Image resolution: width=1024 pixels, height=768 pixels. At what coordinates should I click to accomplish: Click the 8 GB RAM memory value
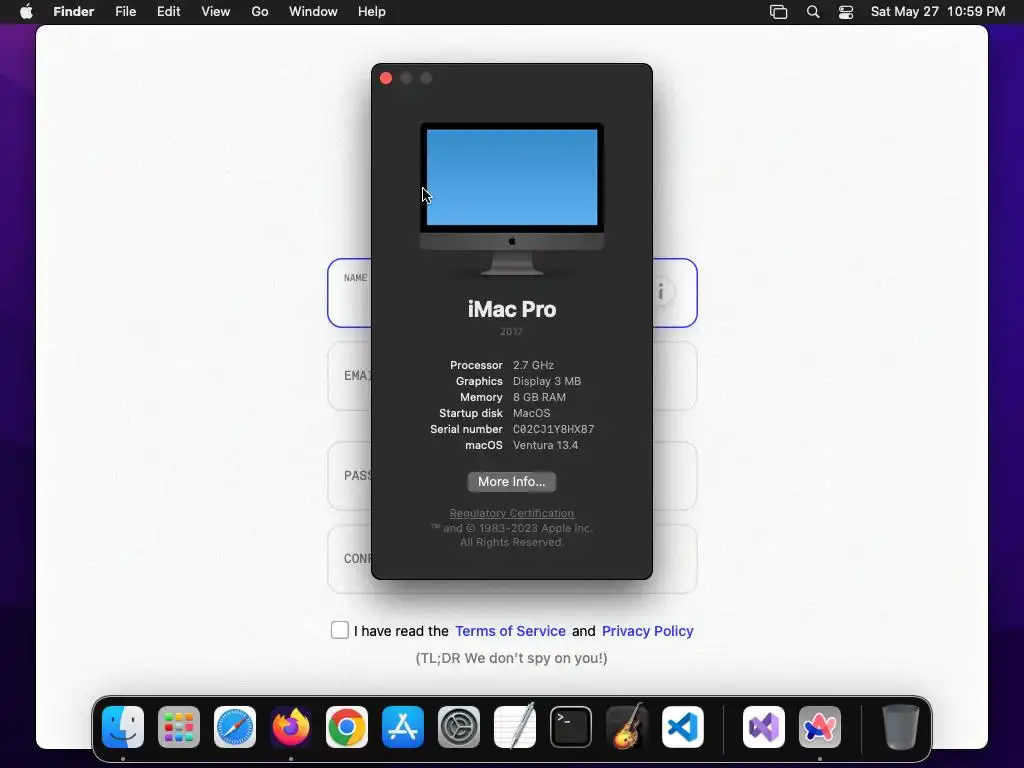[539, 397]
